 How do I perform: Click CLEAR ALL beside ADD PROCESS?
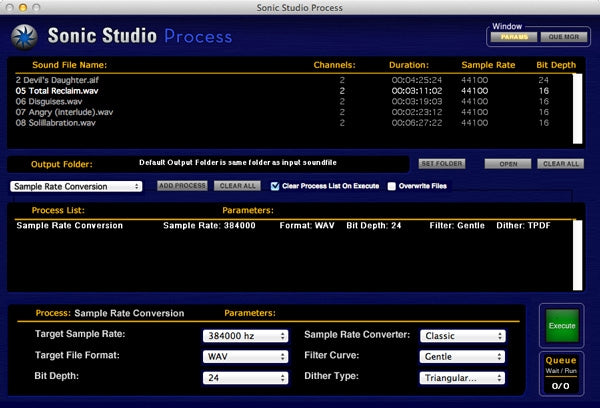[237, 186]
